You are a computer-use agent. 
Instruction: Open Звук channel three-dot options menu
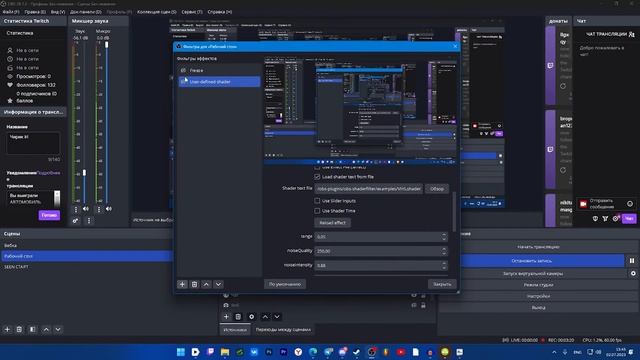click(76, 209)
